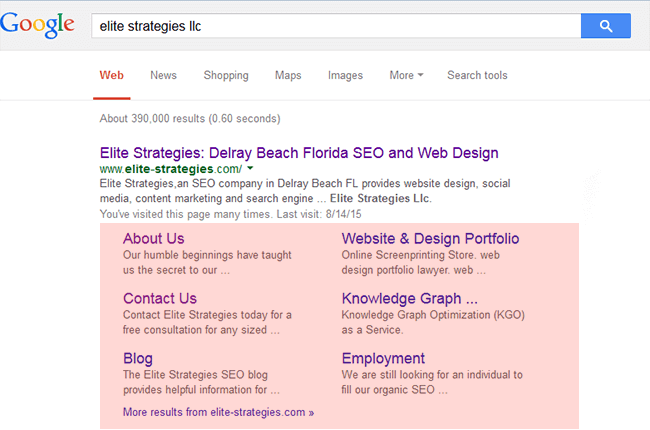Click the Contact Us sitelink
Image resolution: width=650 pixels, height=430 pixels.
point(159,298)
